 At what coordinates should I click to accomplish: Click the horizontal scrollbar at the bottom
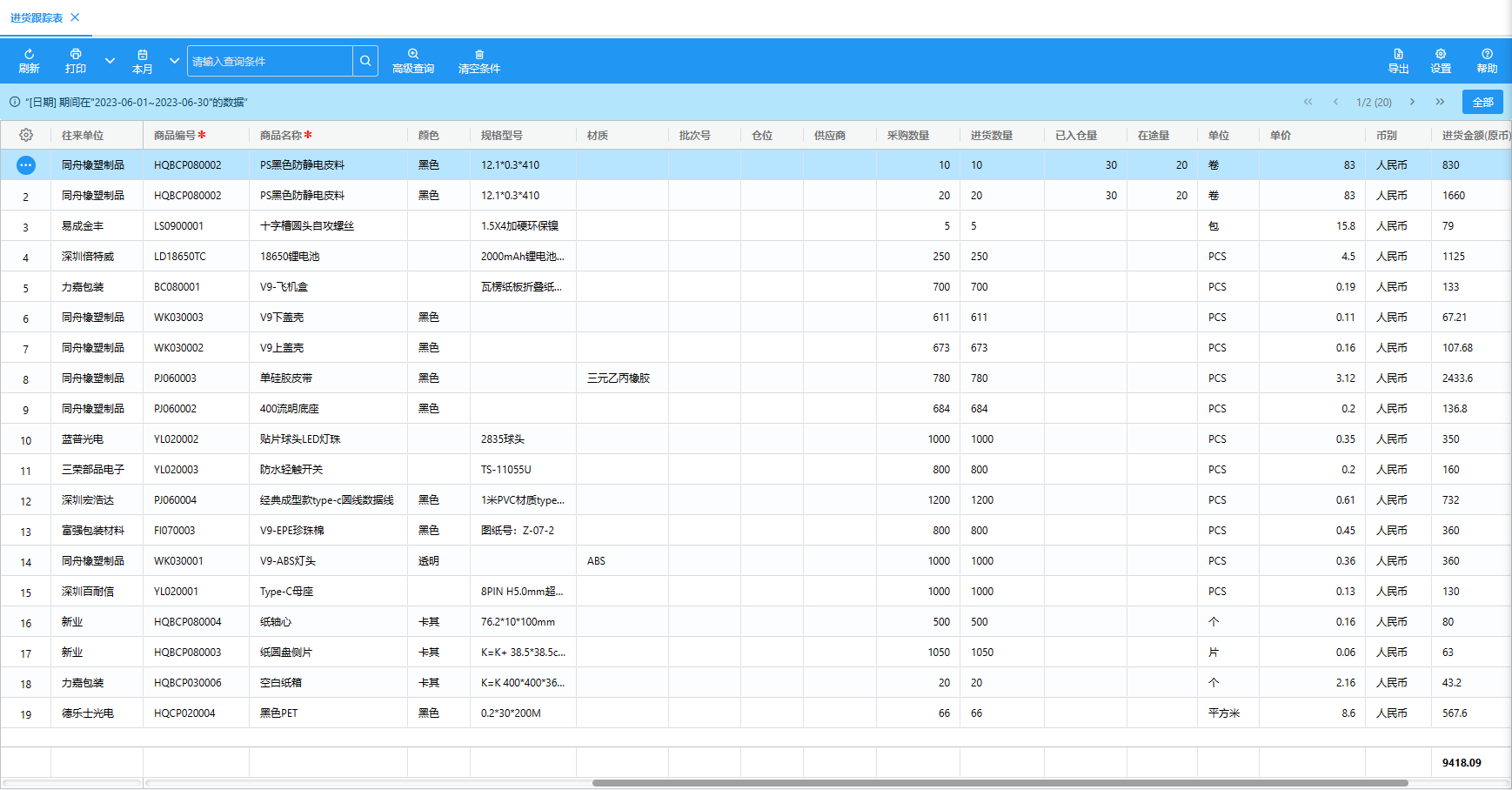[x=1000, y=783]
